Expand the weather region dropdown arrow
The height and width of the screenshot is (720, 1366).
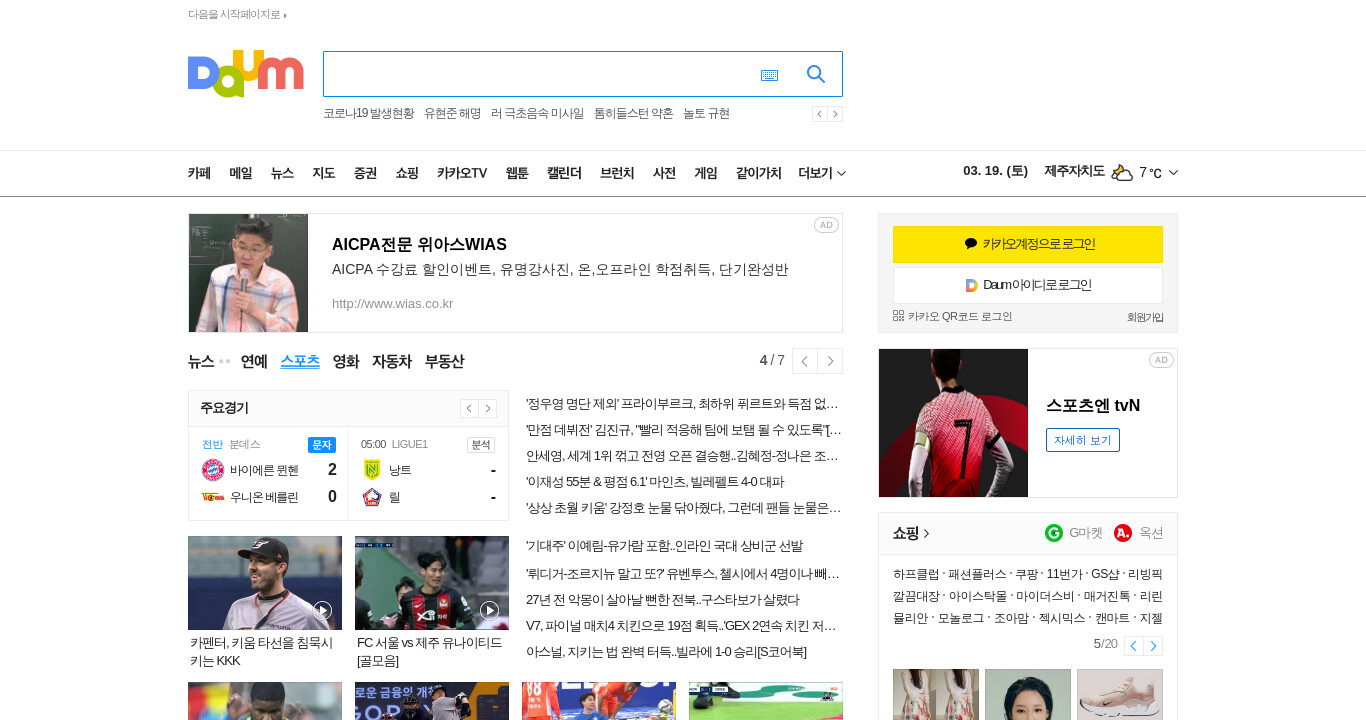click(1173, 173)
